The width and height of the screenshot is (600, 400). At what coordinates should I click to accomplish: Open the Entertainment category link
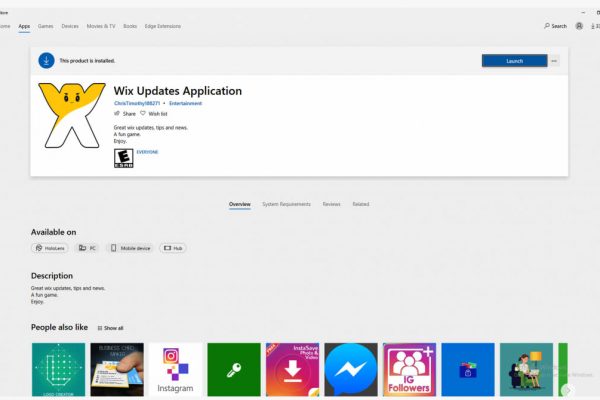(186, 103)
